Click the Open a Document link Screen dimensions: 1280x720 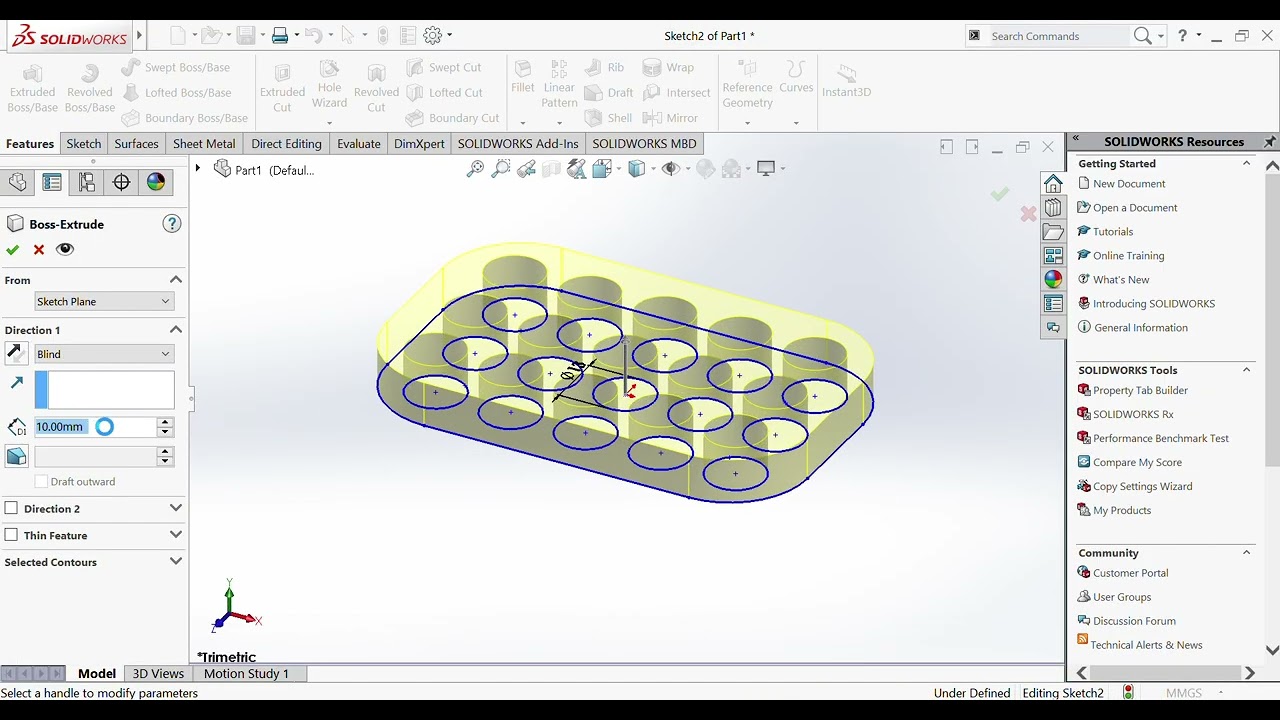click(1135, 208)
